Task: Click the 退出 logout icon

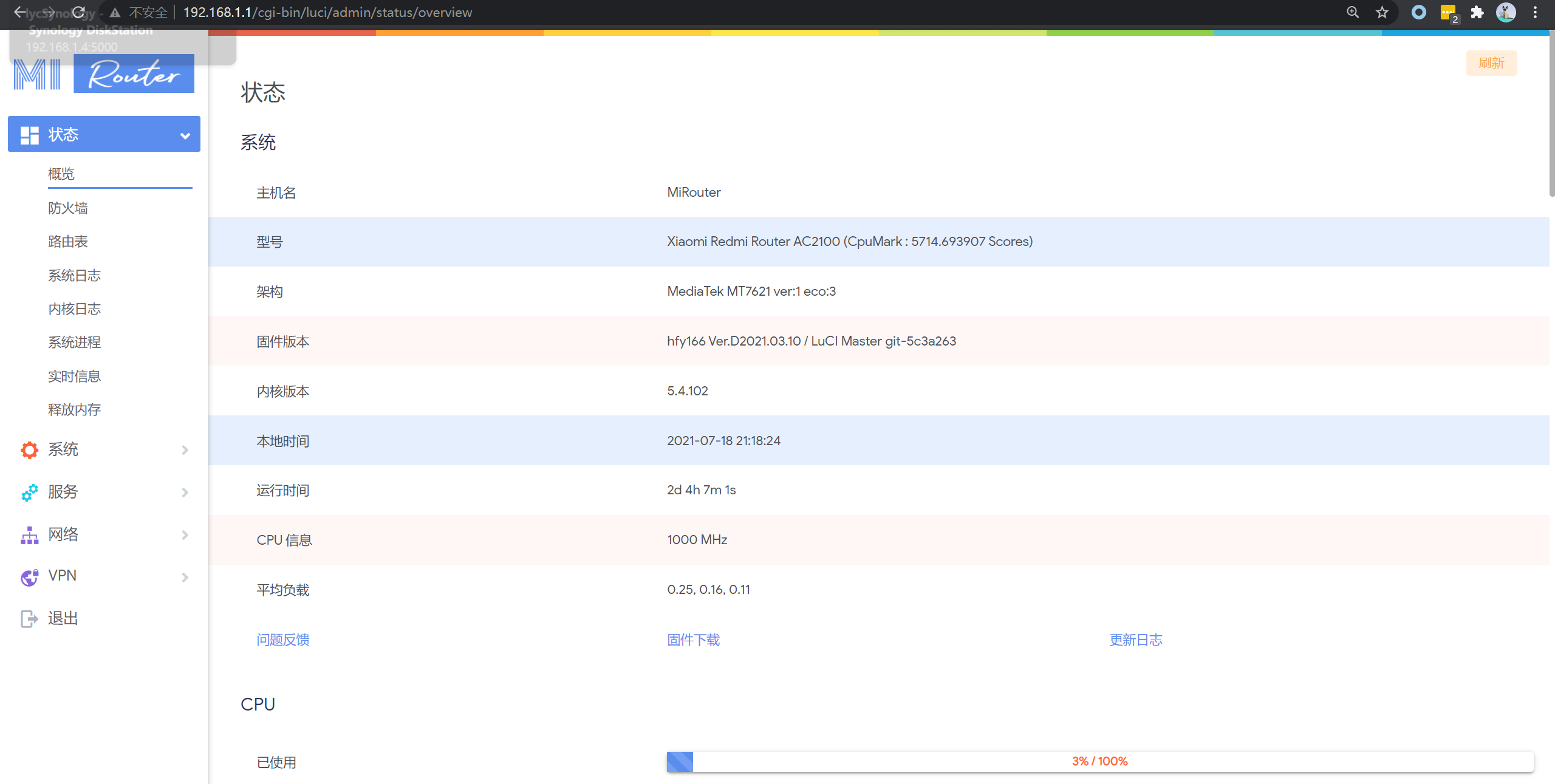Action: coord(29,618)
